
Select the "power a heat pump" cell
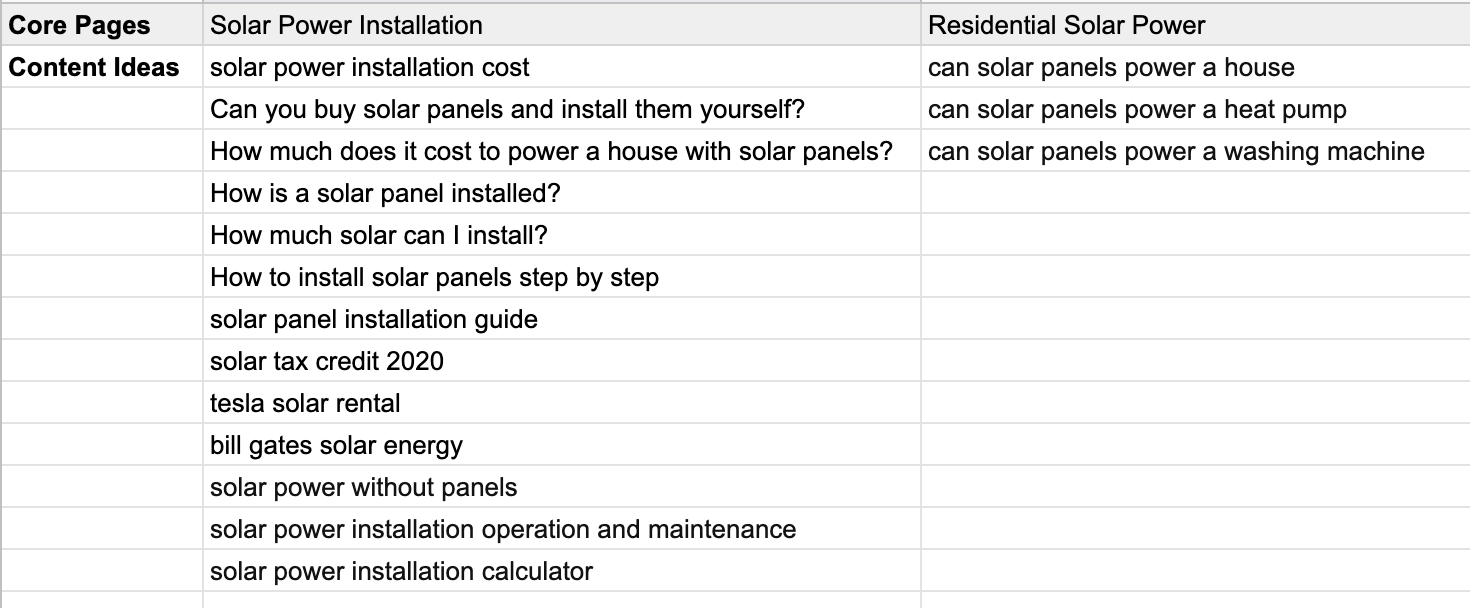[x=1137, y=109]
